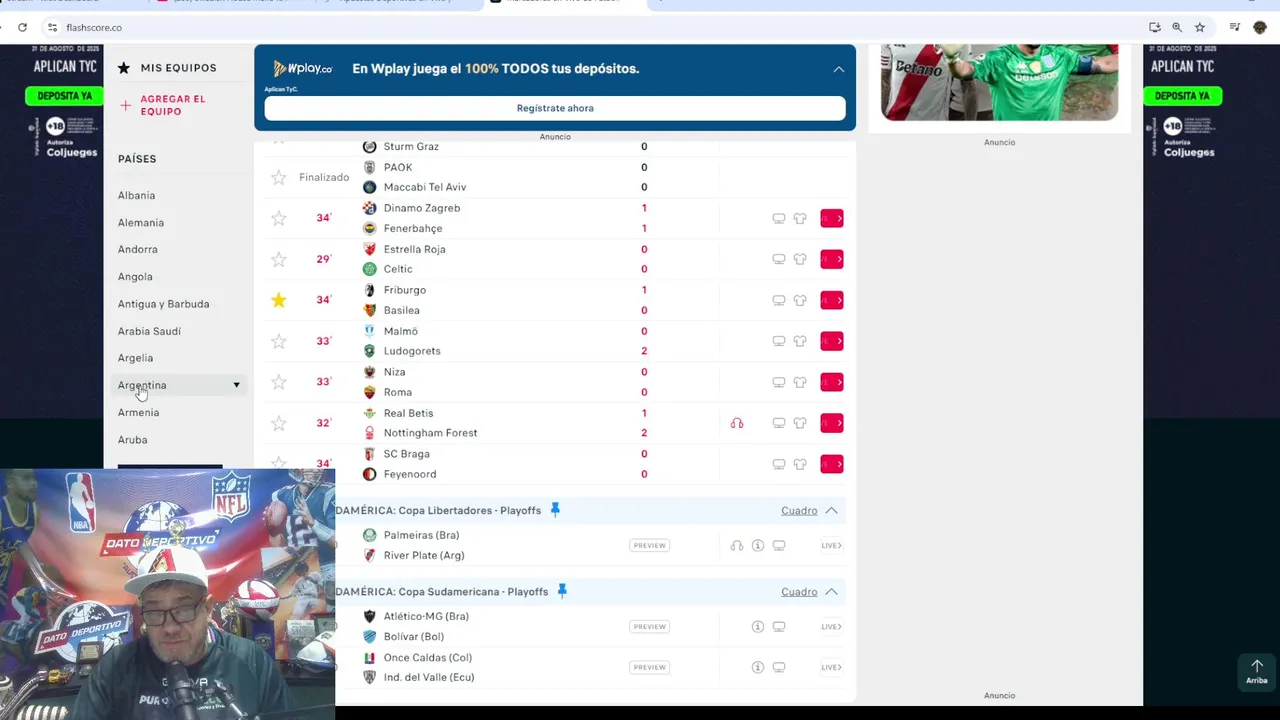Open TV icon for Niza vs Roma
This screenshot has height=720, width=1280.
pos(779,382)
